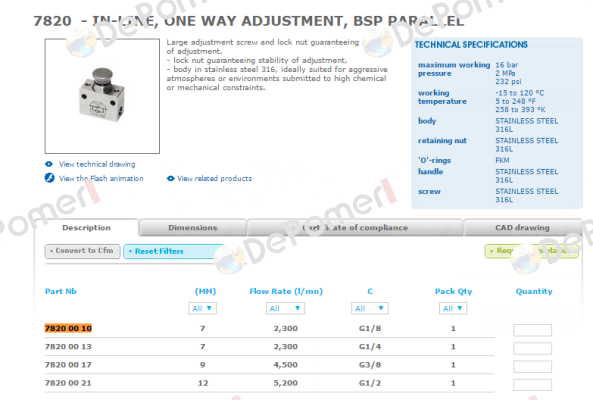Open the View the Flash animation link

pyautogui.click(x=101, y=178)
